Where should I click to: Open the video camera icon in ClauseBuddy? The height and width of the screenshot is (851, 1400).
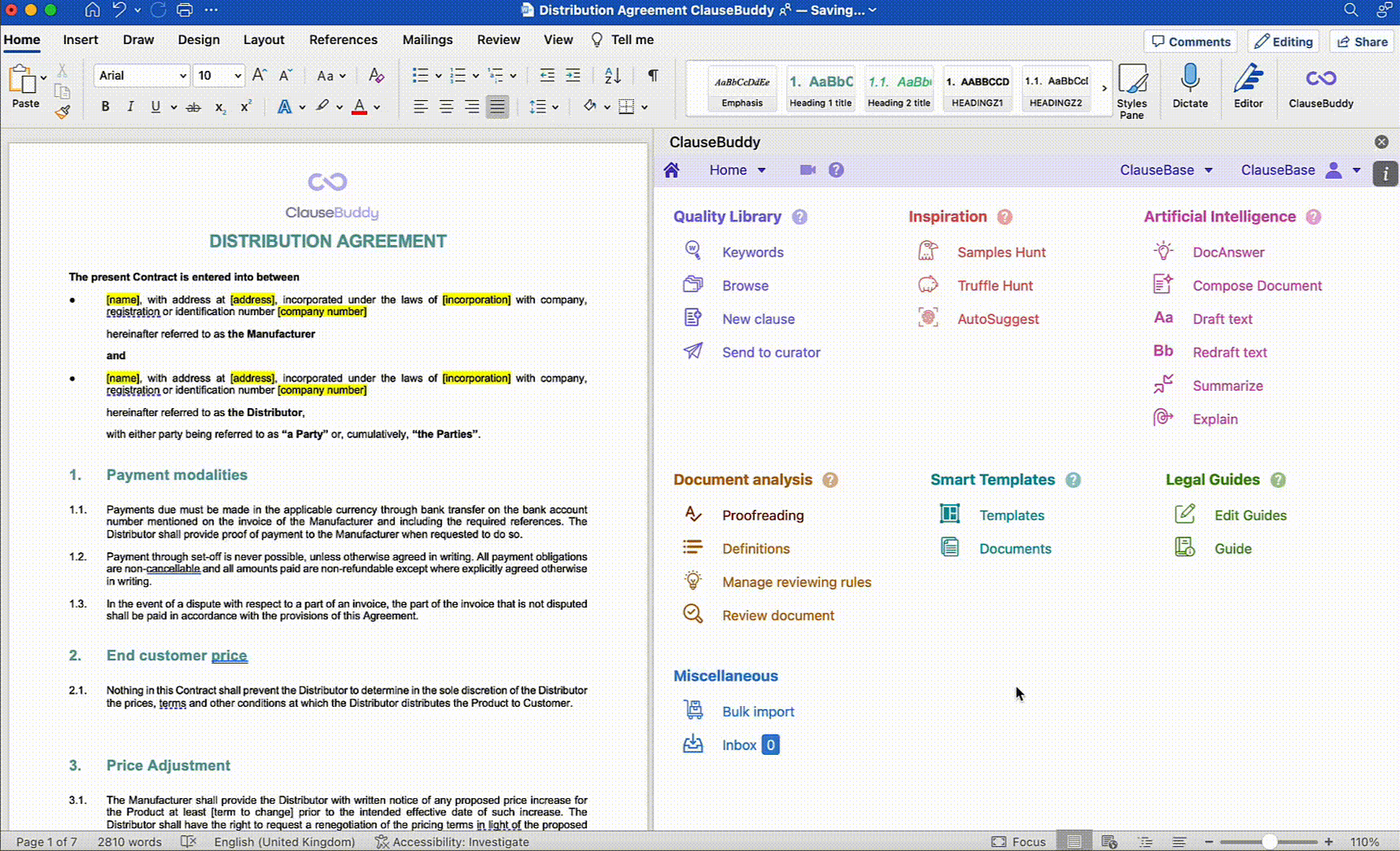[807, 170]
